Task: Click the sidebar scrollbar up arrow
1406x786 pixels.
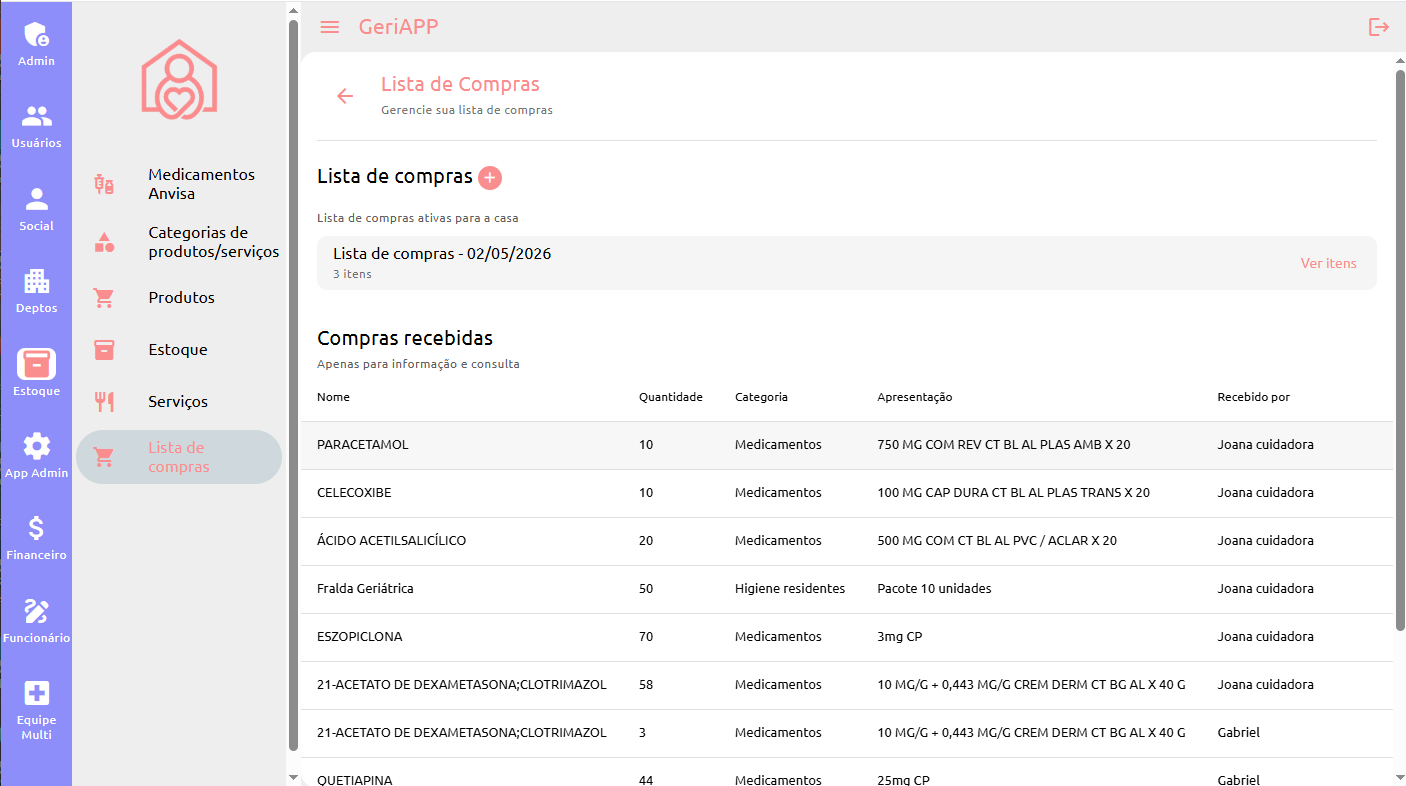Action: click(293, 11)
